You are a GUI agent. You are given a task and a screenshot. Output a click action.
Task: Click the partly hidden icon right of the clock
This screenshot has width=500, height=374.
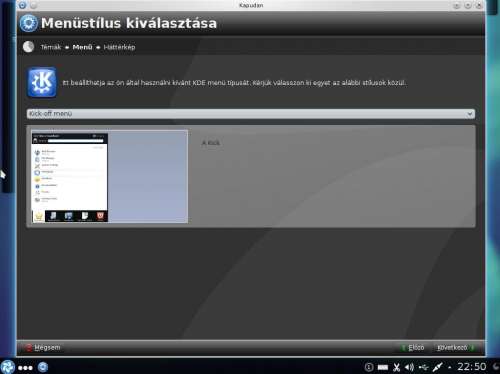[x=496, y=367]
